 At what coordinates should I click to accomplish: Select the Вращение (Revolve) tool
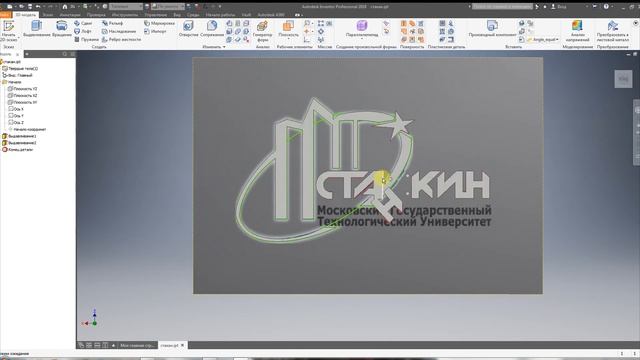62,29
